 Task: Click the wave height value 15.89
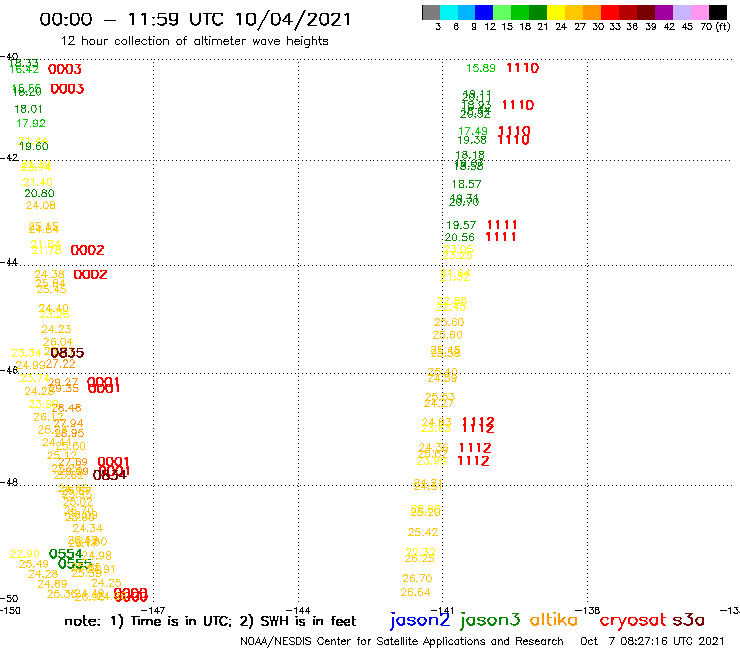tap(481, 68)
